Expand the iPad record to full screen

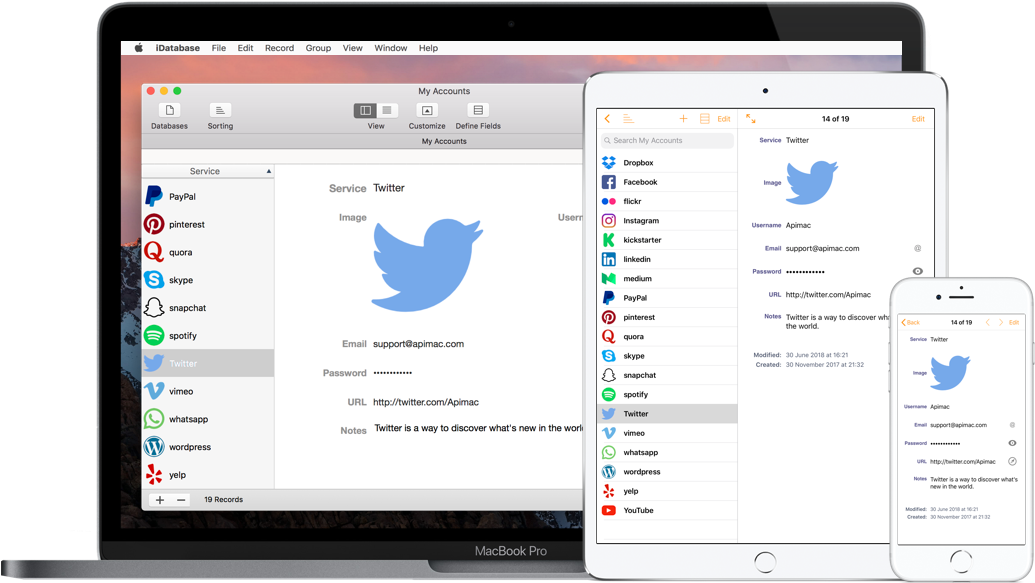pos(751,119)
